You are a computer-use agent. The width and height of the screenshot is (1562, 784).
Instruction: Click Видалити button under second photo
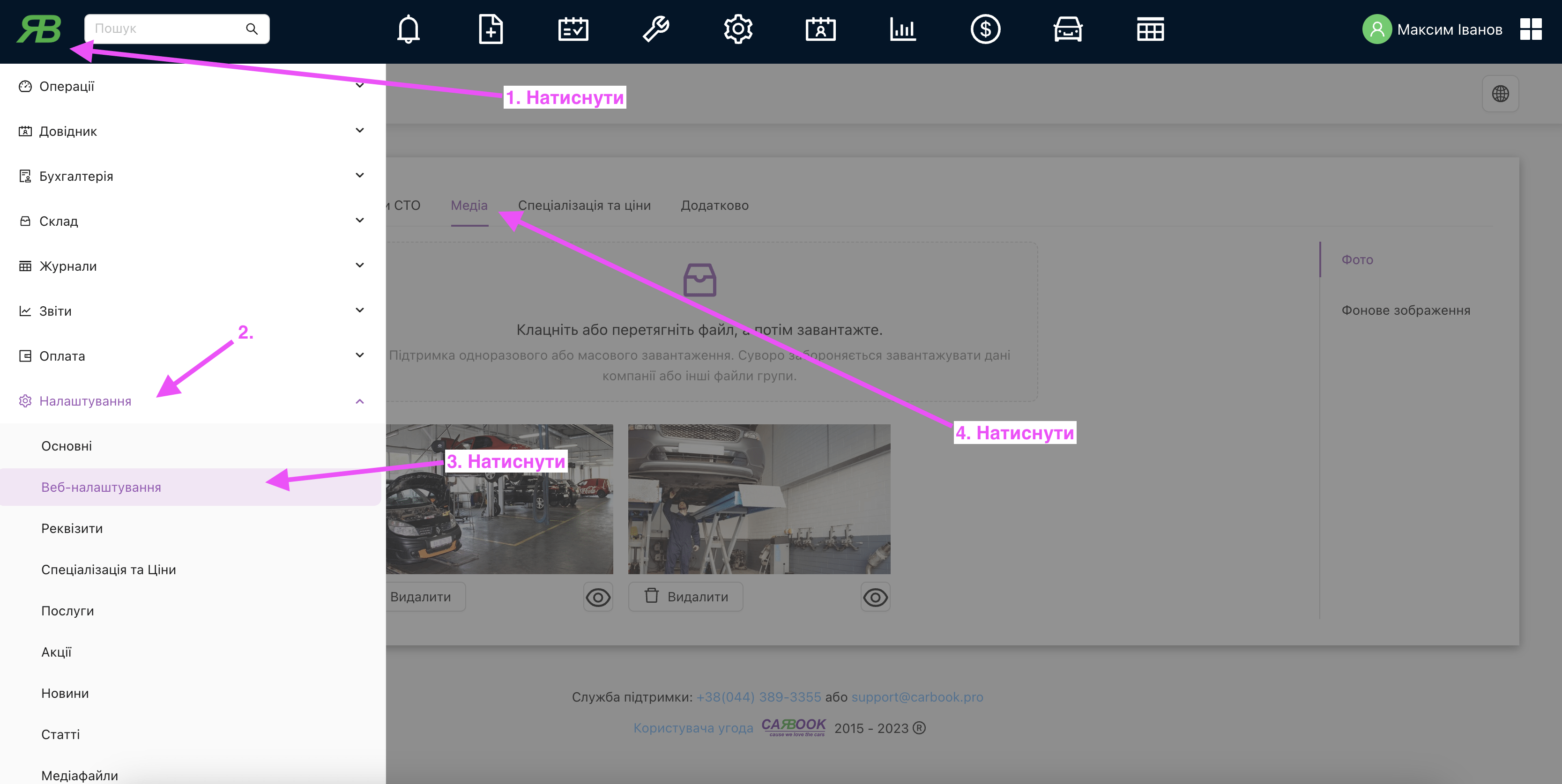pyautogui.click(x=686, y=597)
